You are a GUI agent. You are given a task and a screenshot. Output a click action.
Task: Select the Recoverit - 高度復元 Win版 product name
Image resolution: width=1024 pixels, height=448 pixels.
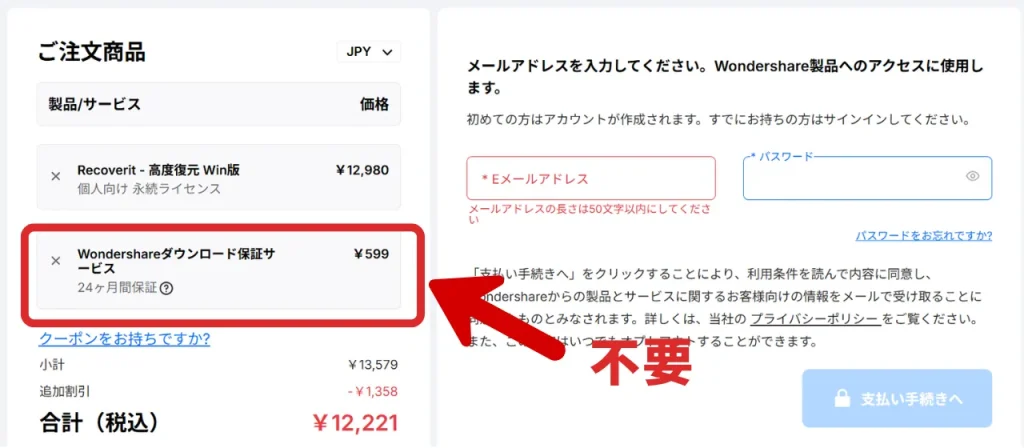[x=158, y=170]
